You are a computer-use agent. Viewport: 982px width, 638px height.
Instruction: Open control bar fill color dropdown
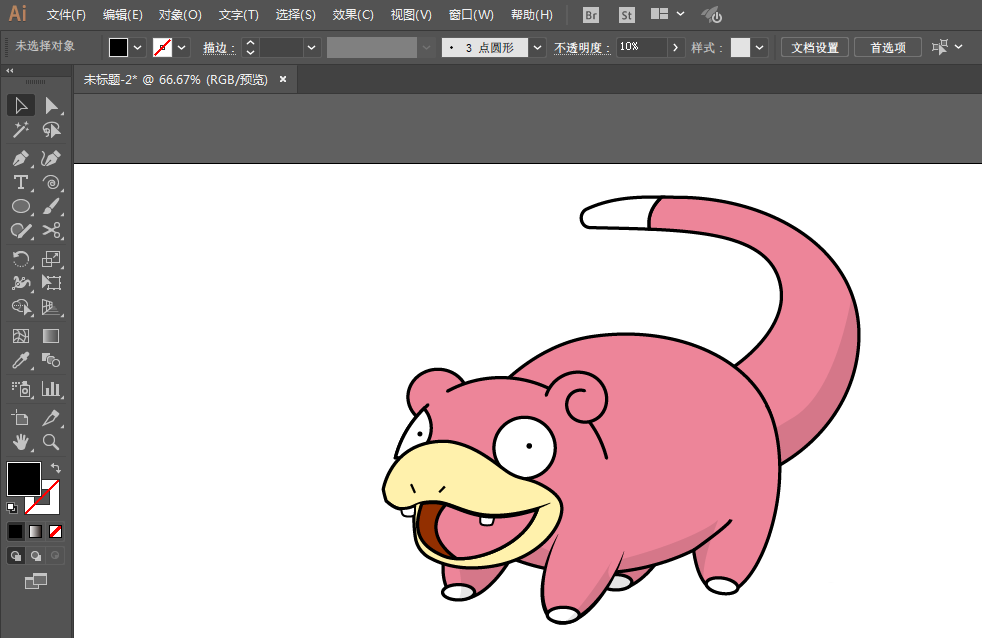click(x=138, y=48)
